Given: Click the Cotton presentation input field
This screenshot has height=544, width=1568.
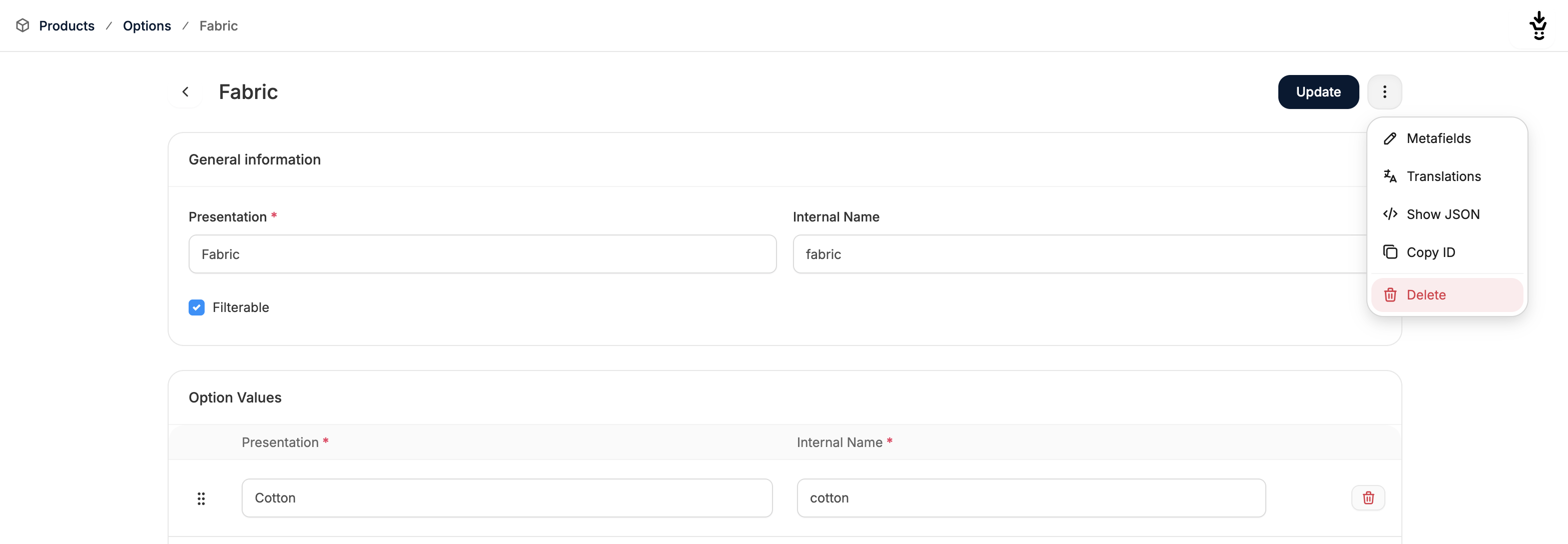Looking at the screenshot, I should tap(507, 498).
